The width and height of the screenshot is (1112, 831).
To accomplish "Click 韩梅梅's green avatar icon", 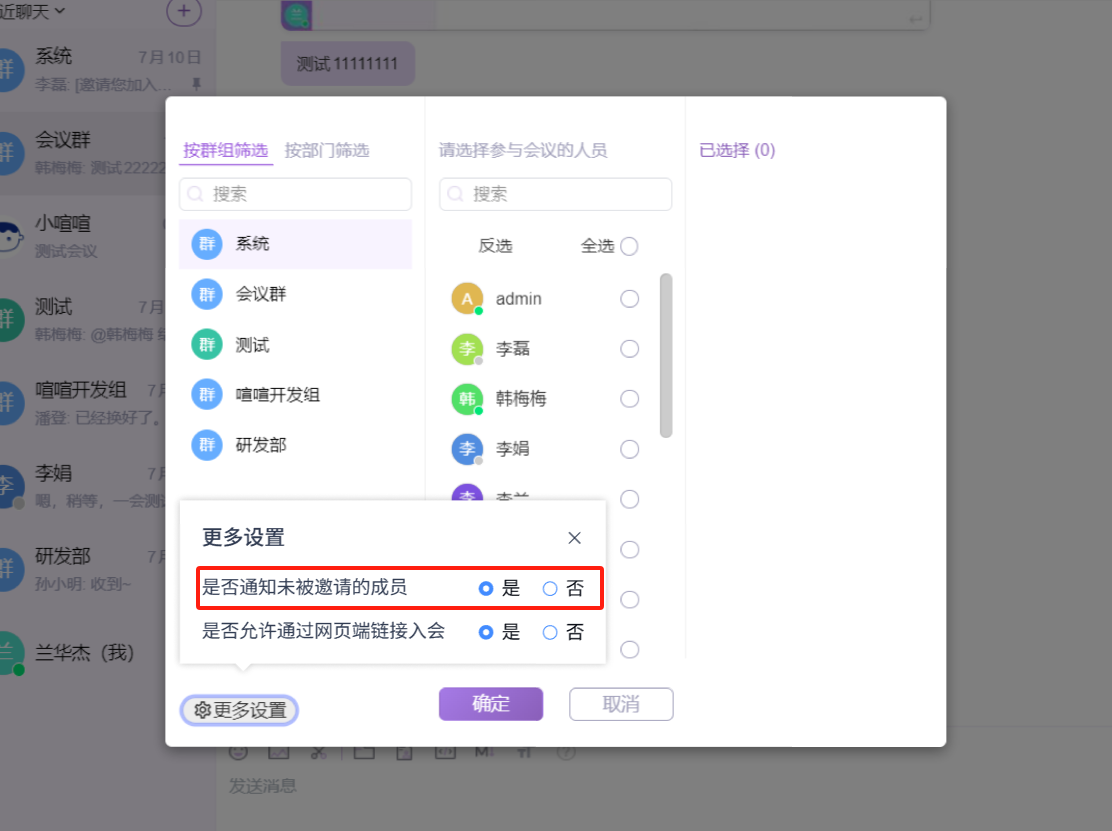I will (467, 399).
